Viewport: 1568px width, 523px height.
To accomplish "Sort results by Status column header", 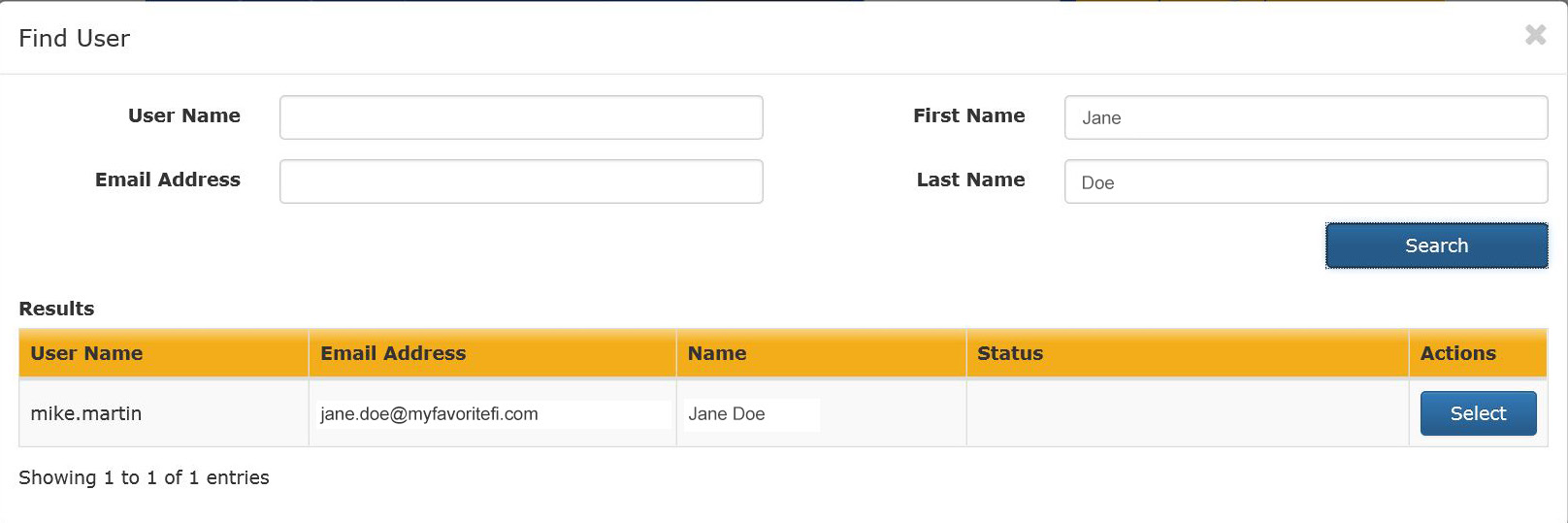I will click(x=1188, y=353).
